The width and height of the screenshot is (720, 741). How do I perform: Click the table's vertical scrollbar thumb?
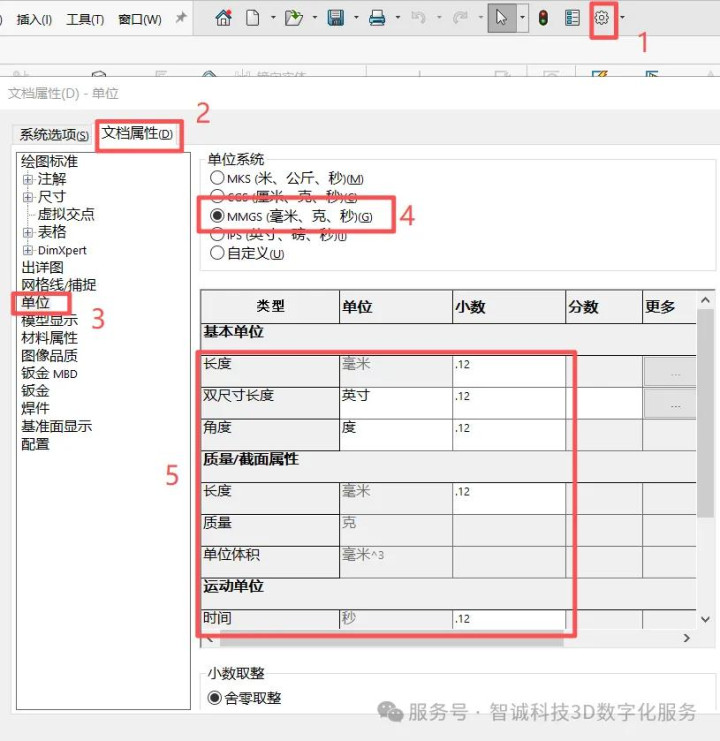705,413
